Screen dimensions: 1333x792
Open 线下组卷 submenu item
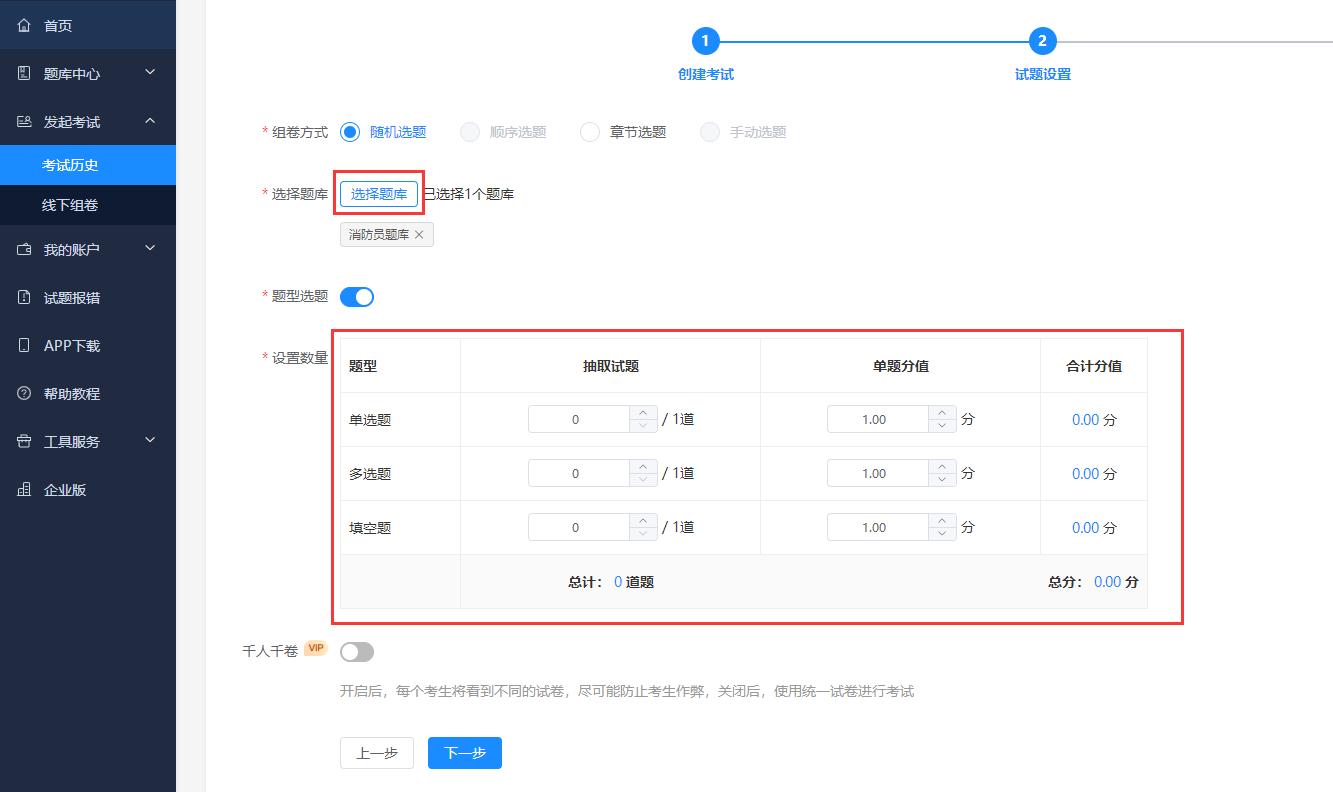(x=70, y=205)
